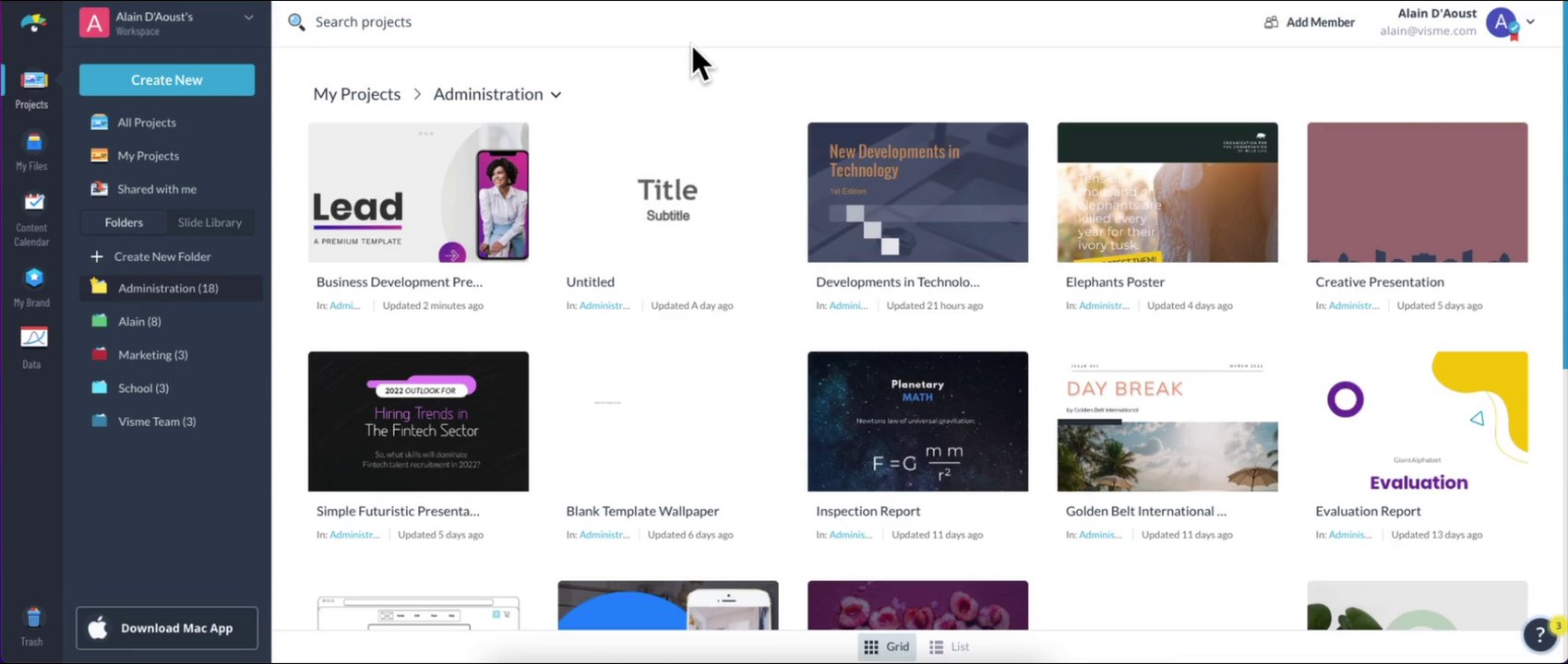Click the Add Member people icon

tap(1272, 22)
